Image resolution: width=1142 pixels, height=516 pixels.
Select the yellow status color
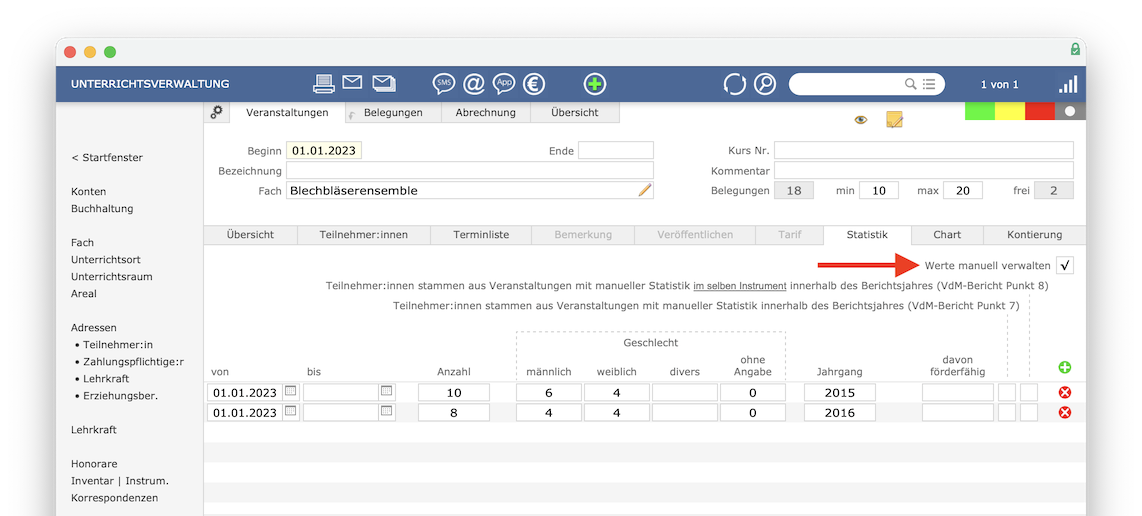1009,111
